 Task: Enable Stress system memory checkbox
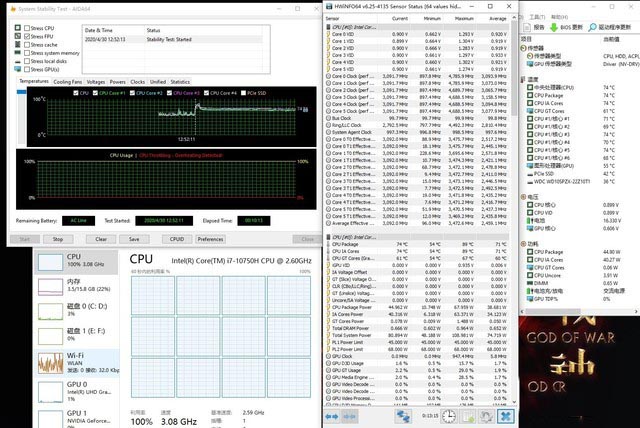click(x=27, y=53)
